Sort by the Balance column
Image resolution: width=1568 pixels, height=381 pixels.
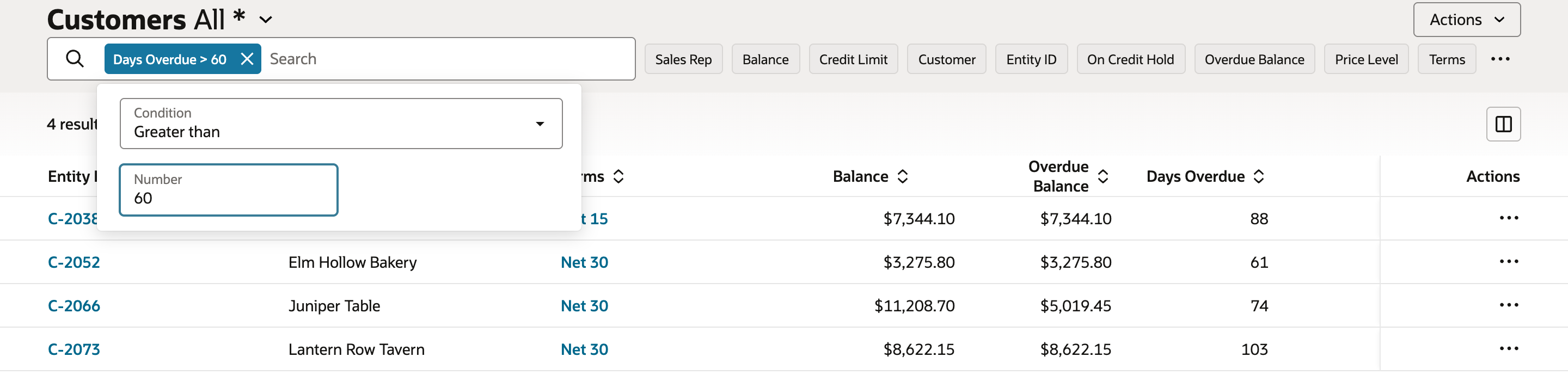(x=903, y=176)
